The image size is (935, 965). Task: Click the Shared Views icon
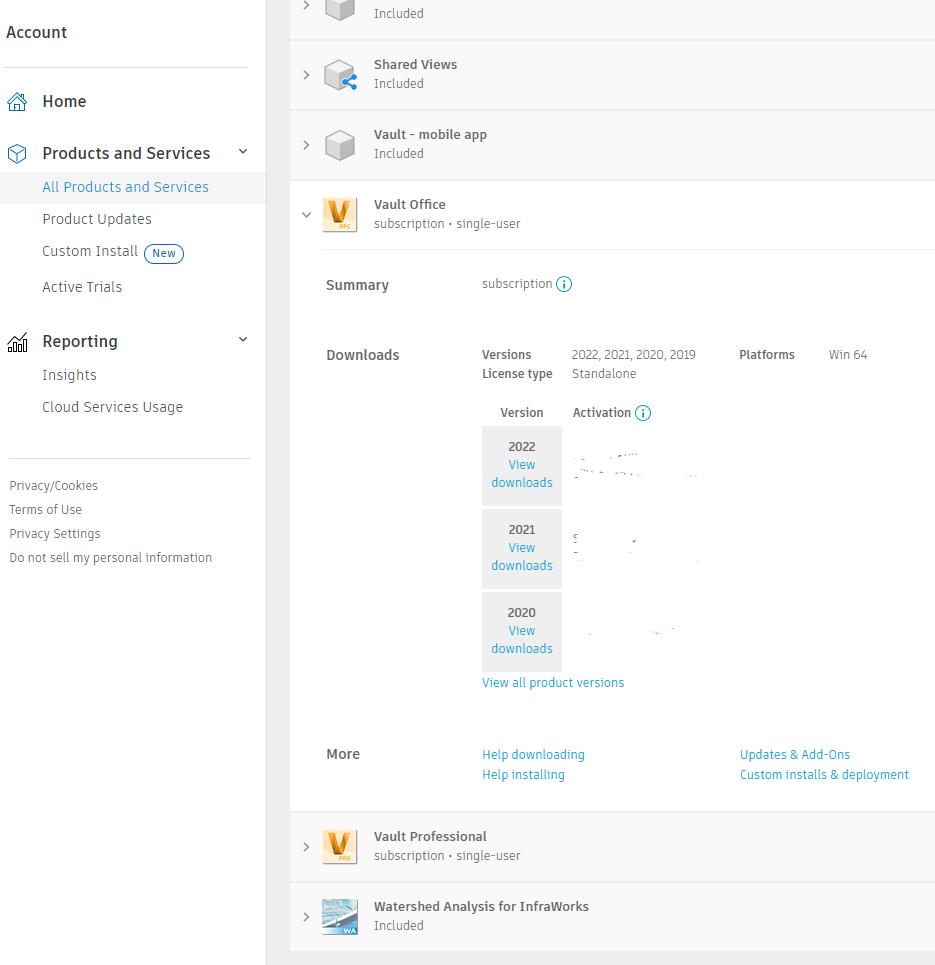340,74
